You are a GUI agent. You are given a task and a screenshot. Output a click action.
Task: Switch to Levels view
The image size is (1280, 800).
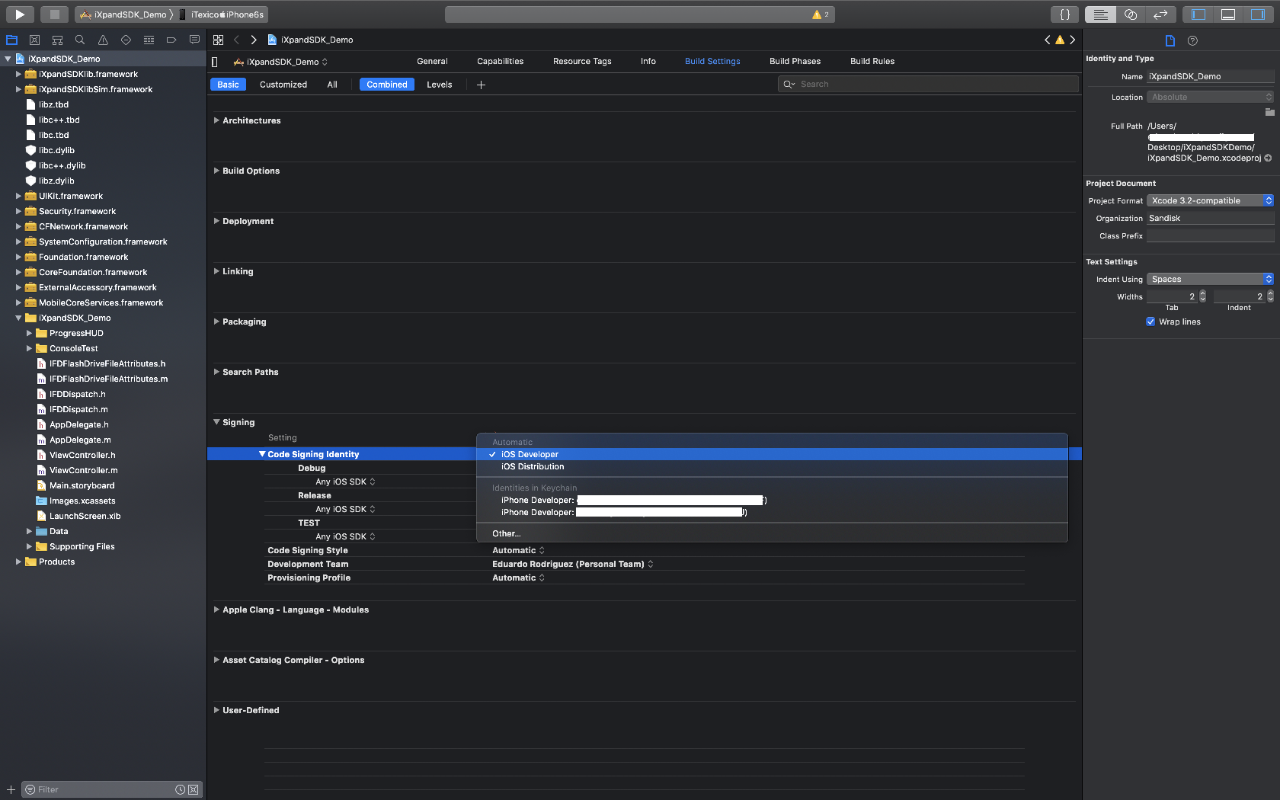[x=439, y=85]
